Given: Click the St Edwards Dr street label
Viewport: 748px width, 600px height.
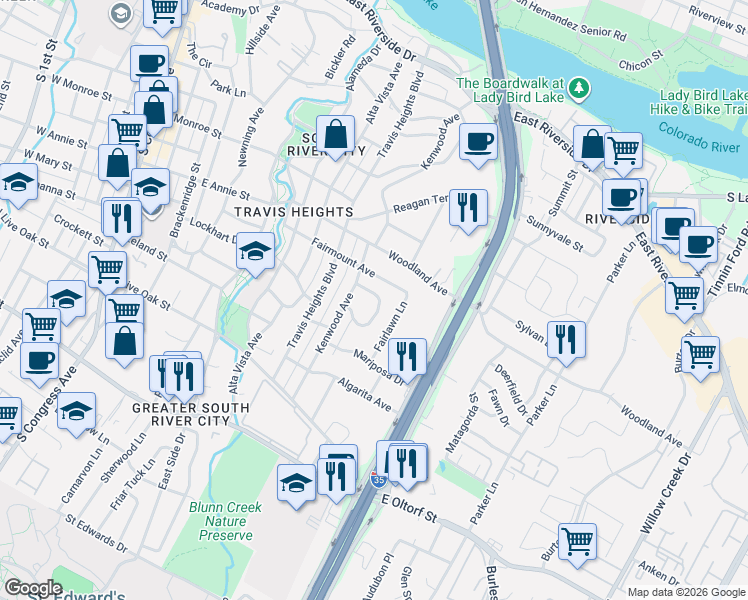Looking at the screenshot, I should [x=97, y=534].
